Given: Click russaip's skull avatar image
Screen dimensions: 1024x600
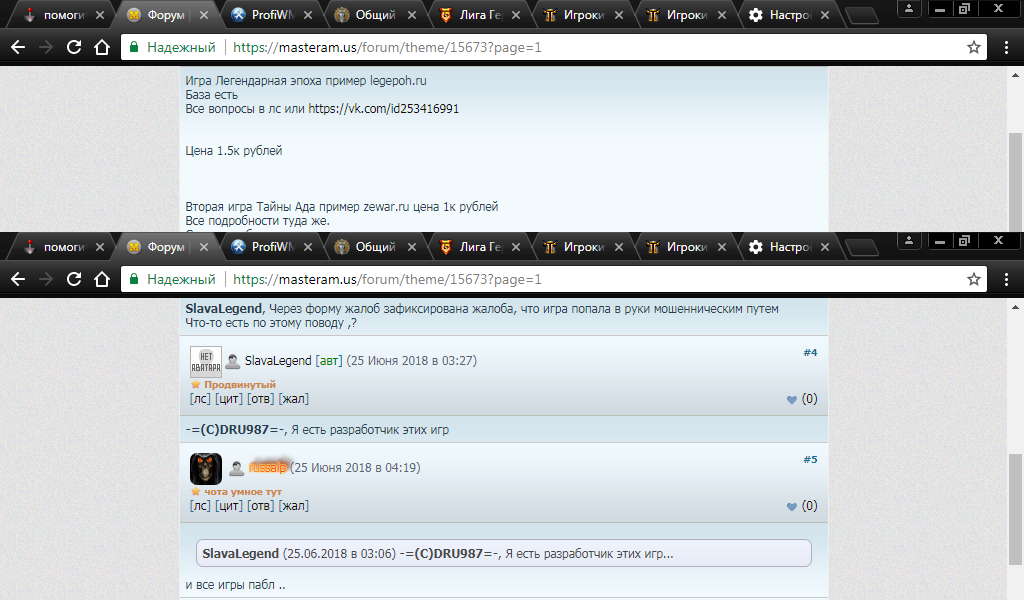Looking at the screenshot, I should [206, 468].
